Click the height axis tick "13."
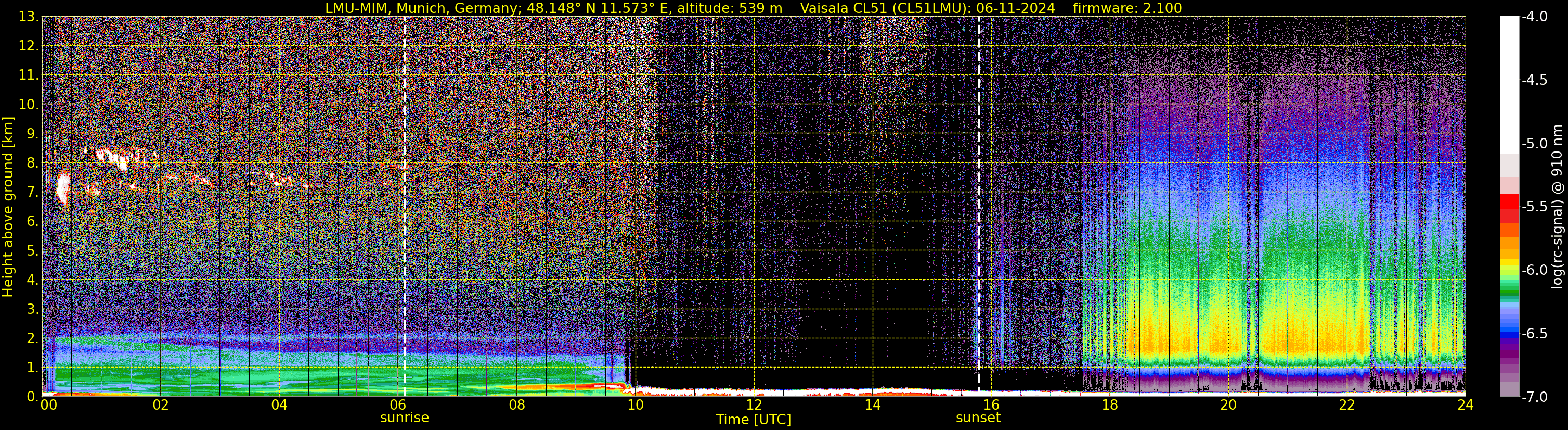This screenshot has width=1568, height=430. [29, 17]
